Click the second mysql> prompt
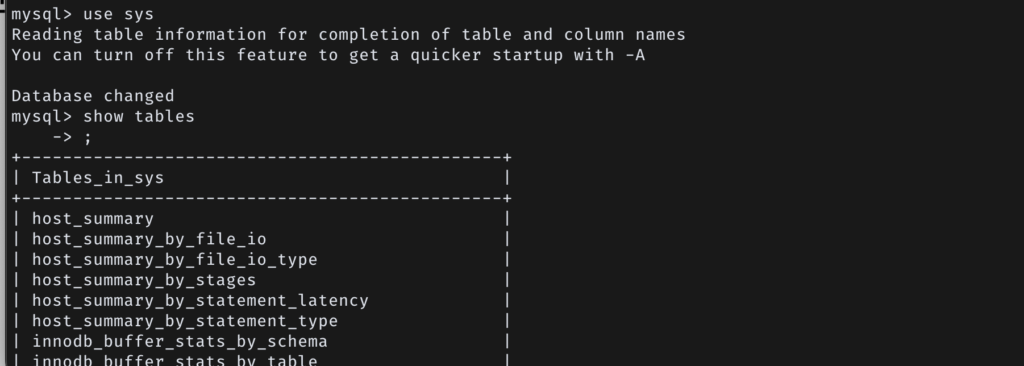Screen dimensions: 1024x366 pyautogui.click(x=42, y=116)
